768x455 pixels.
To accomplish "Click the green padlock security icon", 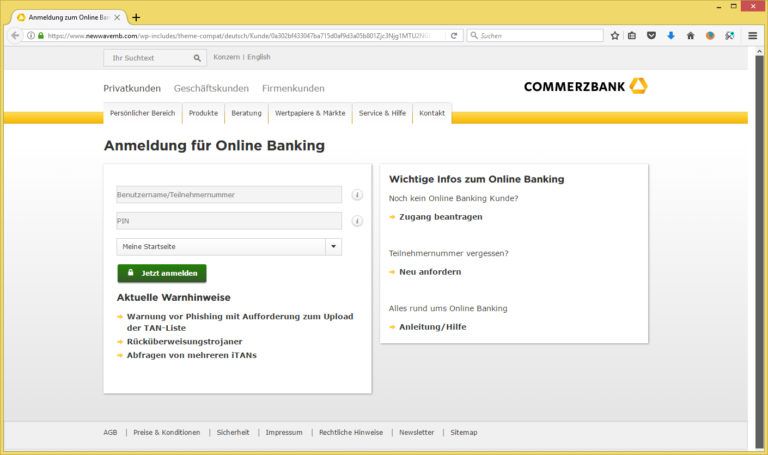I will 41,36.
